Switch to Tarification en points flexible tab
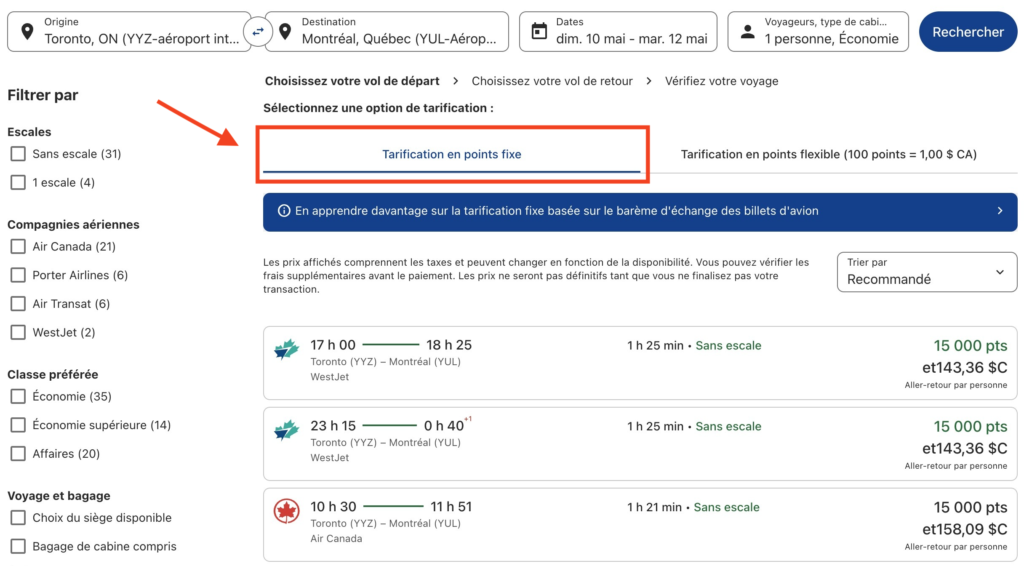 [828, 154]
